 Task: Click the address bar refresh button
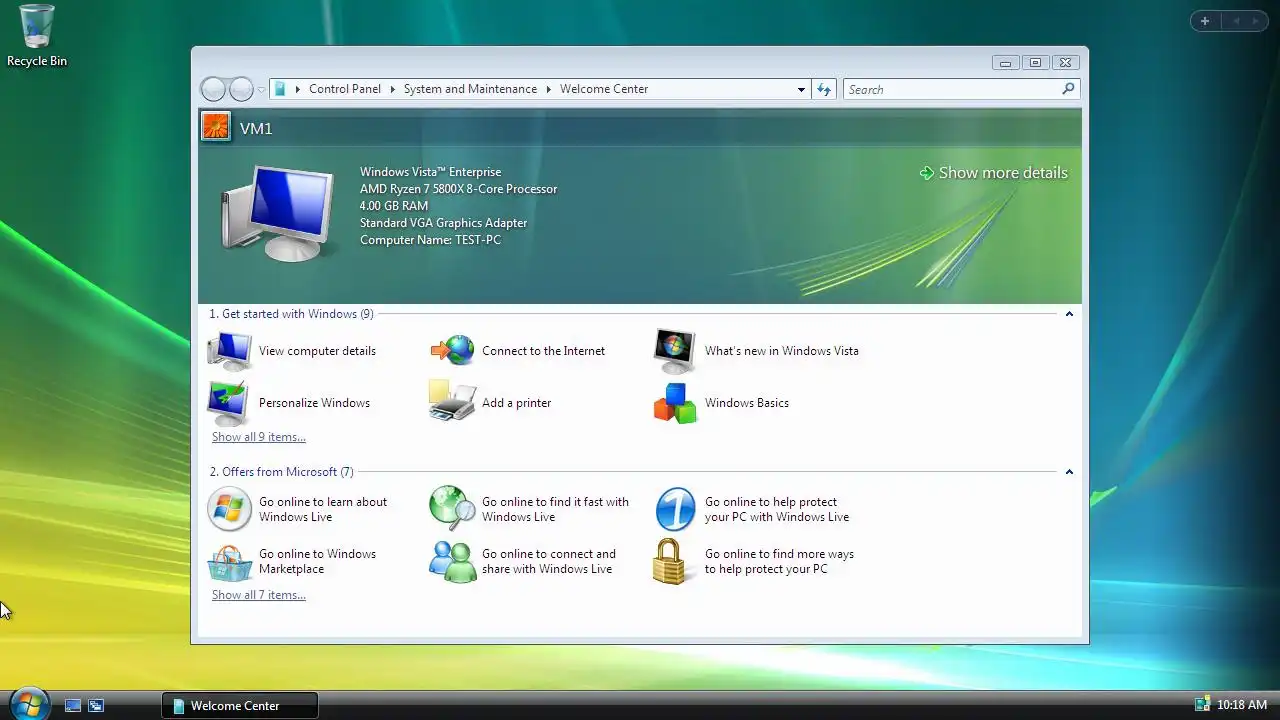[824, 89]
